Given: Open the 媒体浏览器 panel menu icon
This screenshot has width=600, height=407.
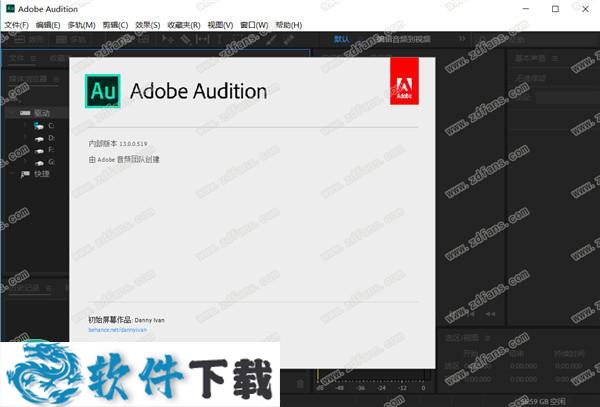Looking at the screenshot, I should point(56,79).
